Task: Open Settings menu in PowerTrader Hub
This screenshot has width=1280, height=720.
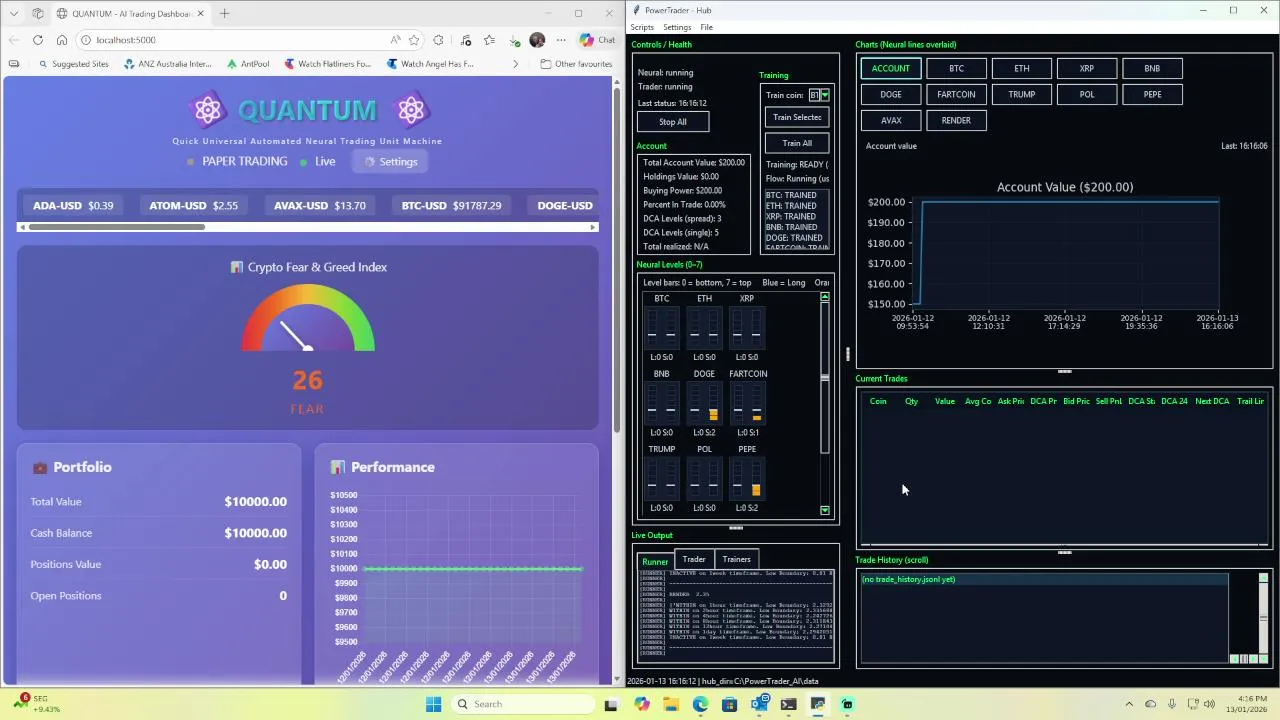Action: [x=677, y=27]
